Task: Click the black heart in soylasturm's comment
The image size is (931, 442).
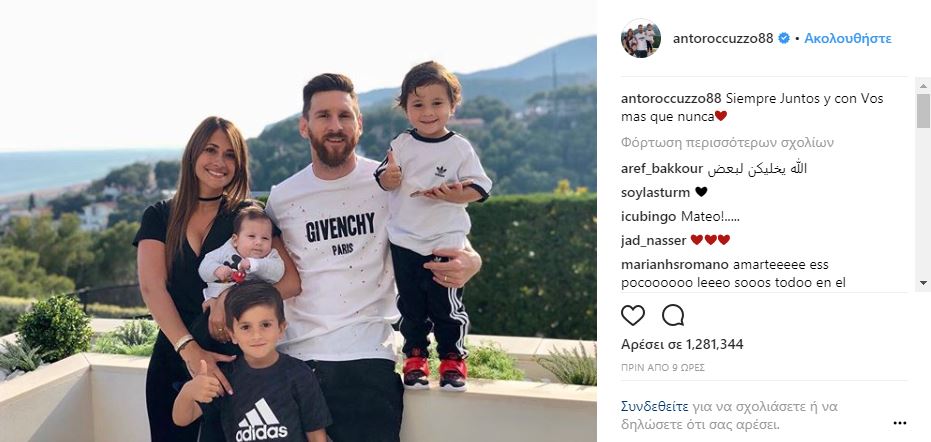Action: click(x=701, y=192)
